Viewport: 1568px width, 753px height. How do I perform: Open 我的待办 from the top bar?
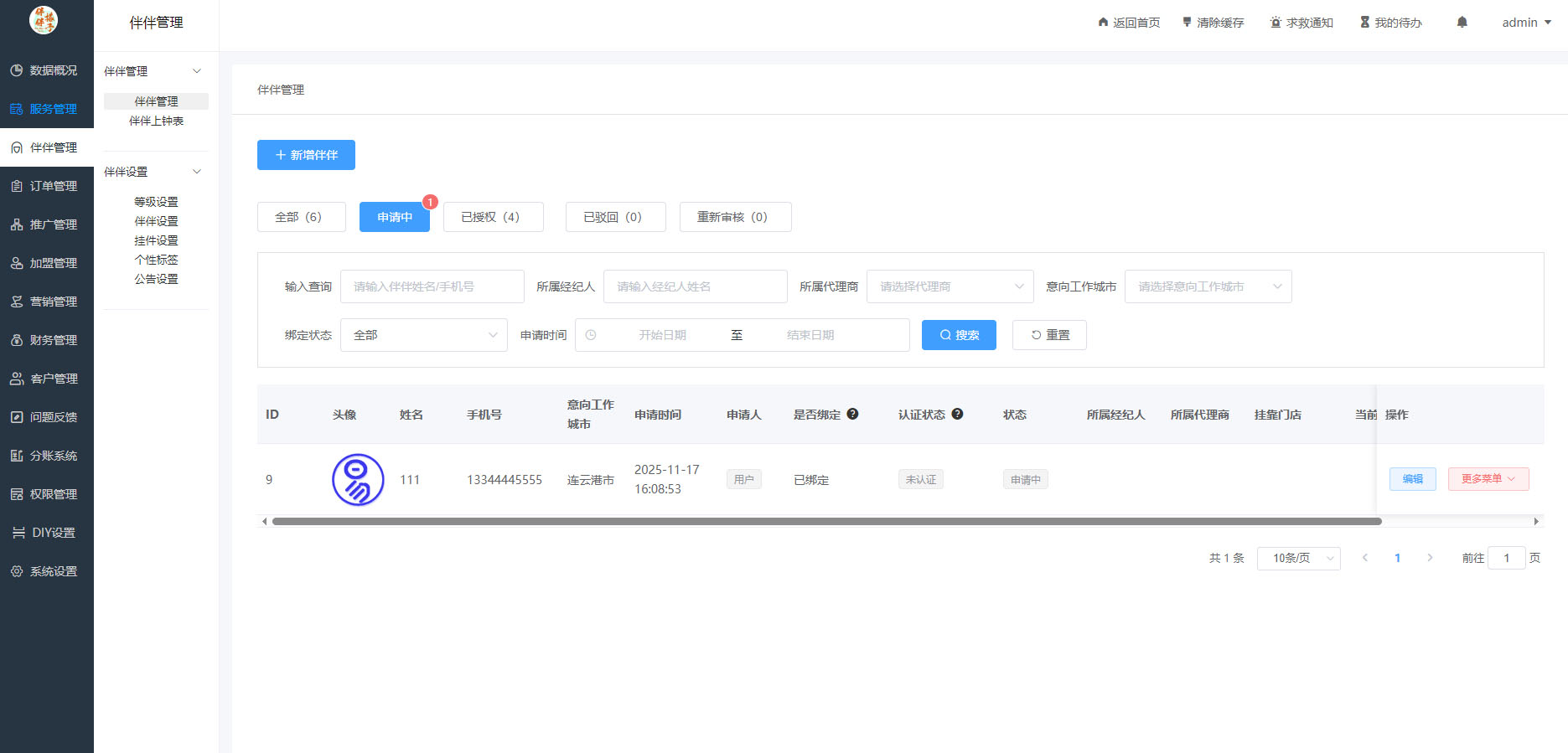pos(1390,23)
